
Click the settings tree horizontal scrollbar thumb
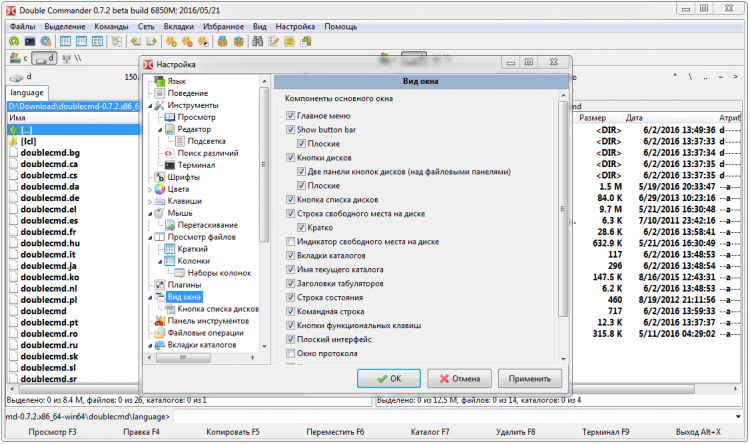[184, 357]
